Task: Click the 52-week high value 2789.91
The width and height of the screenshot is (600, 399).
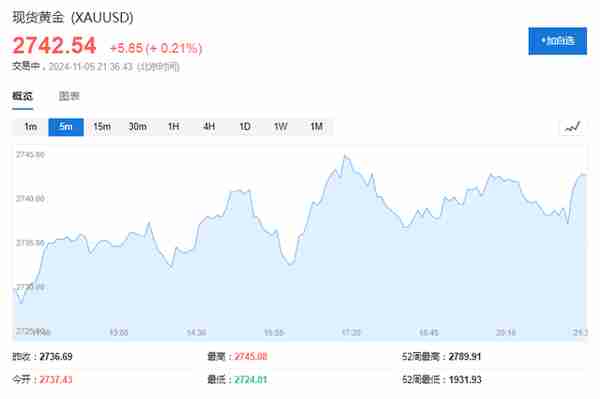Action: point(465,357)
